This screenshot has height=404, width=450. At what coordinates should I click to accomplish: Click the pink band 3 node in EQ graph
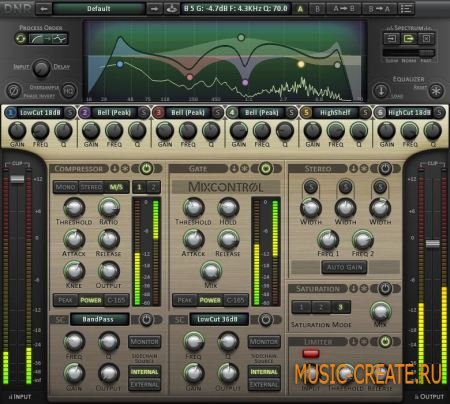coord(190,77)
